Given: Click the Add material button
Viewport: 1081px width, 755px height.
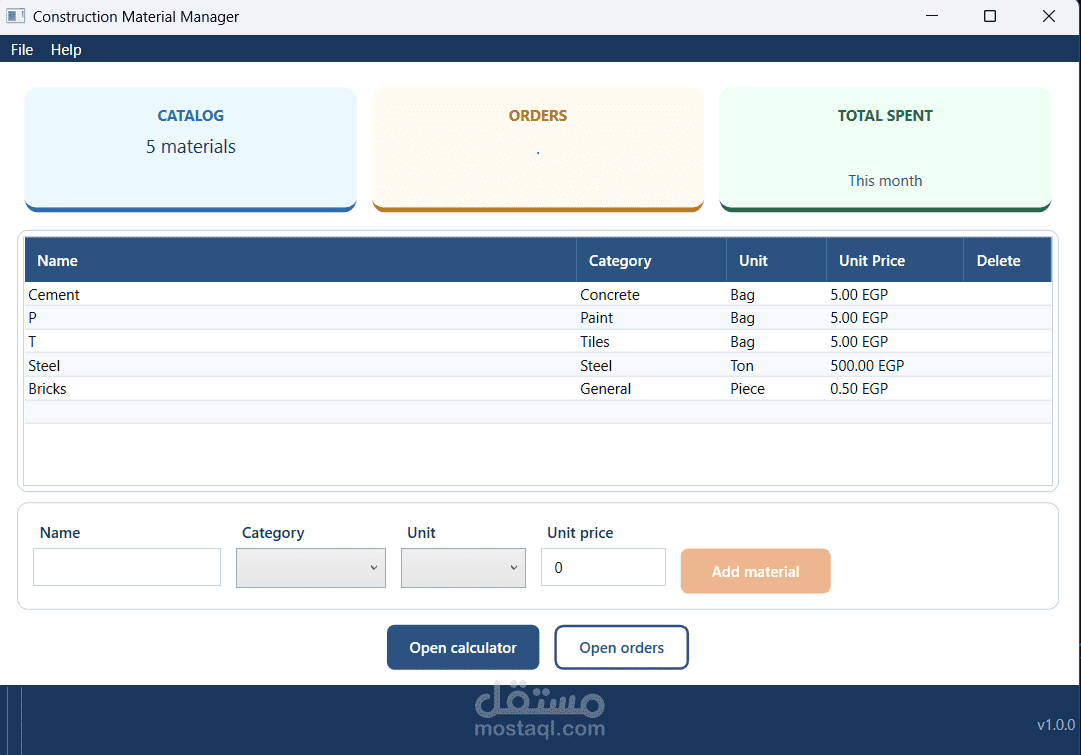Looking at the screenshot, I should (x=756, y=571).
